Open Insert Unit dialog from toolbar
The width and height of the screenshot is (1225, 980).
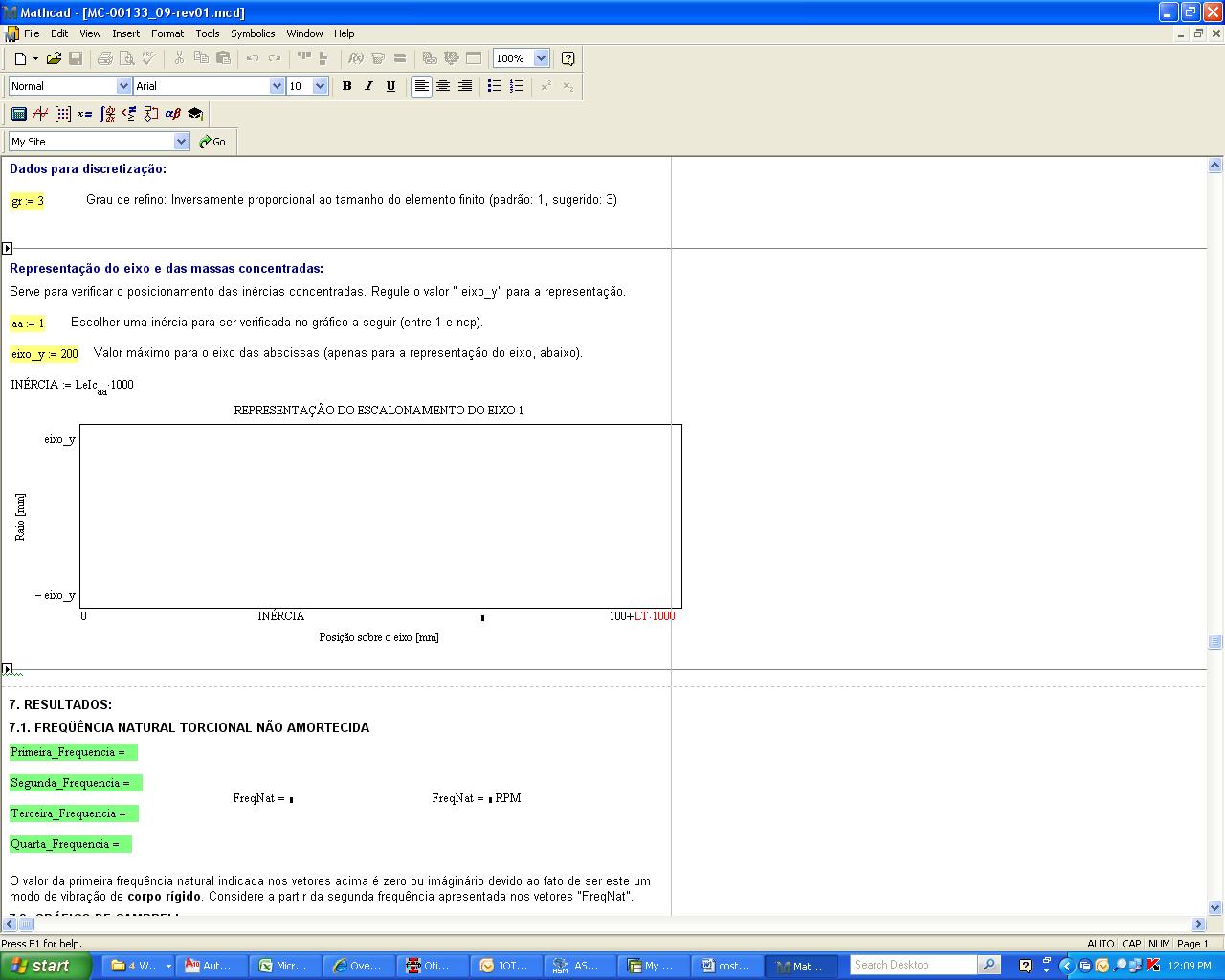click(378, 58)
